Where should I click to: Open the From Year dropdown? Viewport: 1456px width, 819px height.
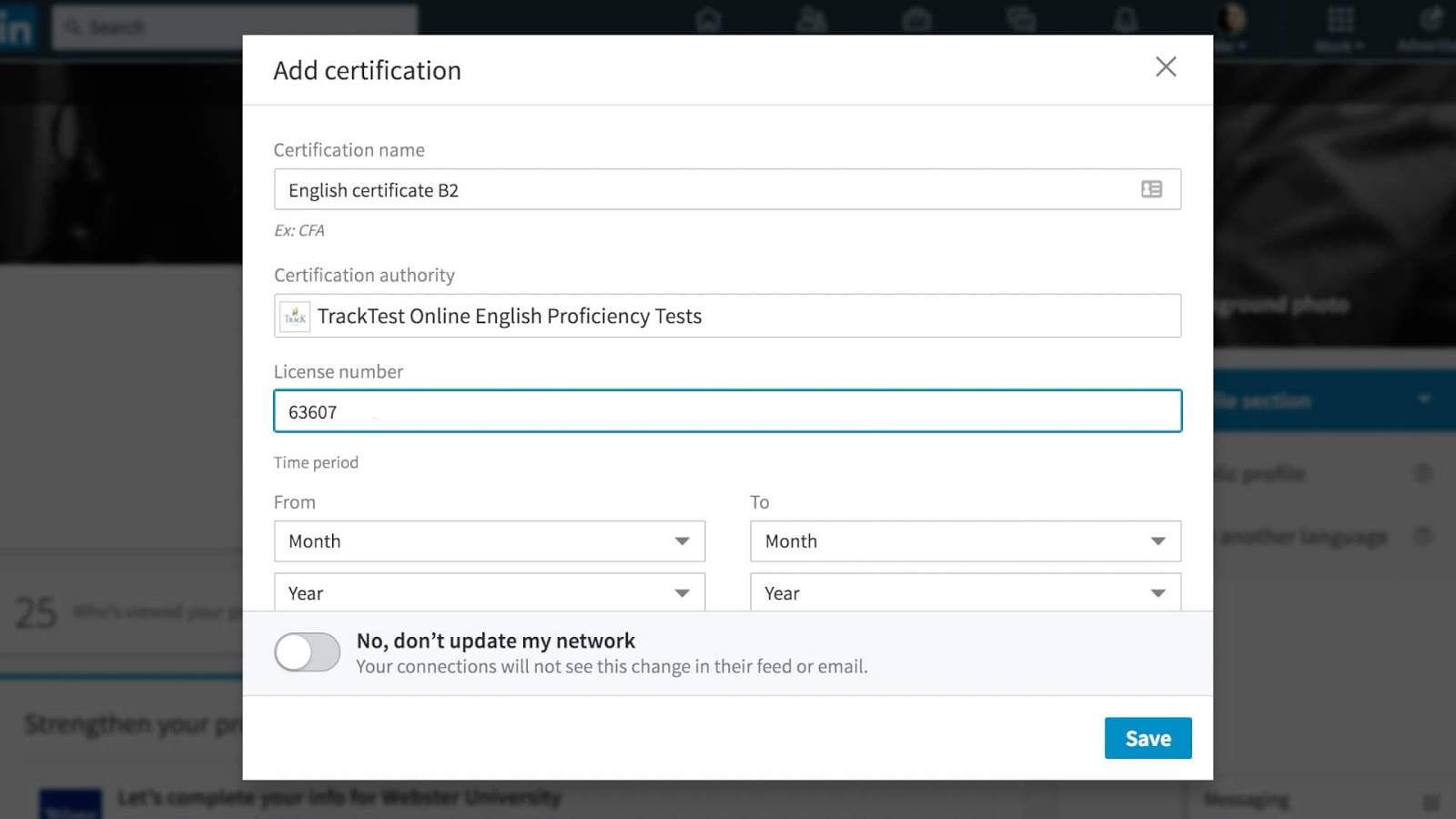[490, 592]
